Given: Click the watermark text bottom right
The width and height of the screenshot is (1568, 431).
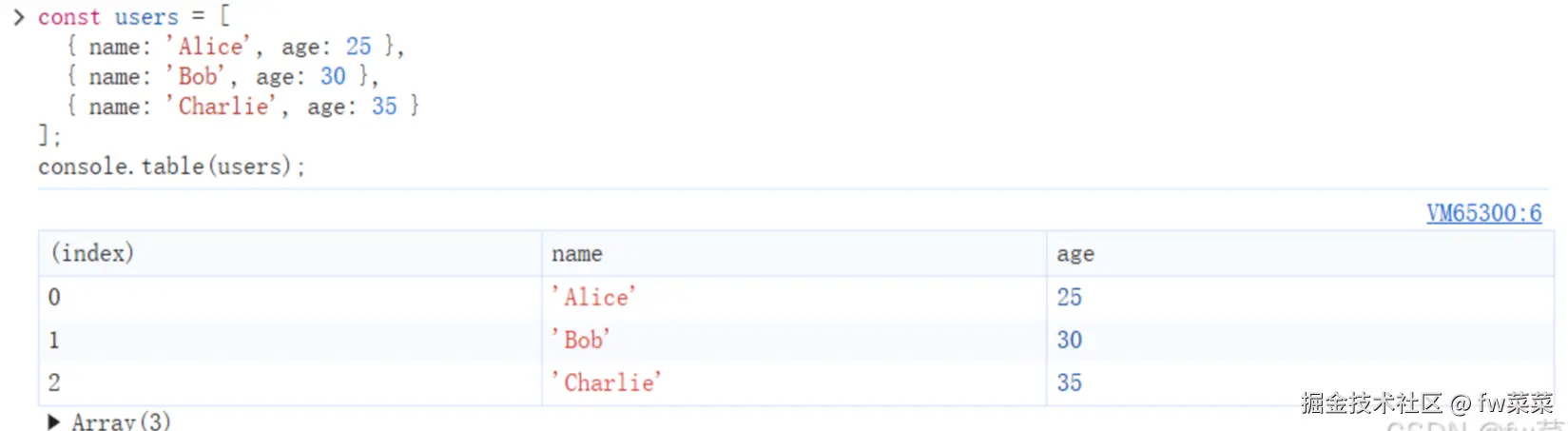Looking at the screenshot, I should point(1426,403).
